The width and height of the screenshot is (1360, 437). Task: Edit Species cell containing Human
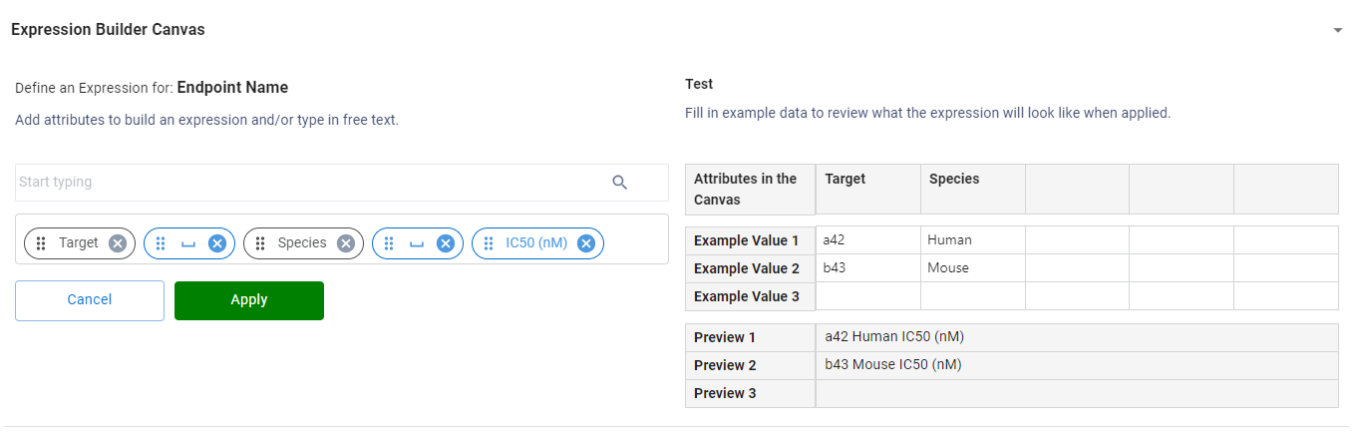click(x=971, y=240)
